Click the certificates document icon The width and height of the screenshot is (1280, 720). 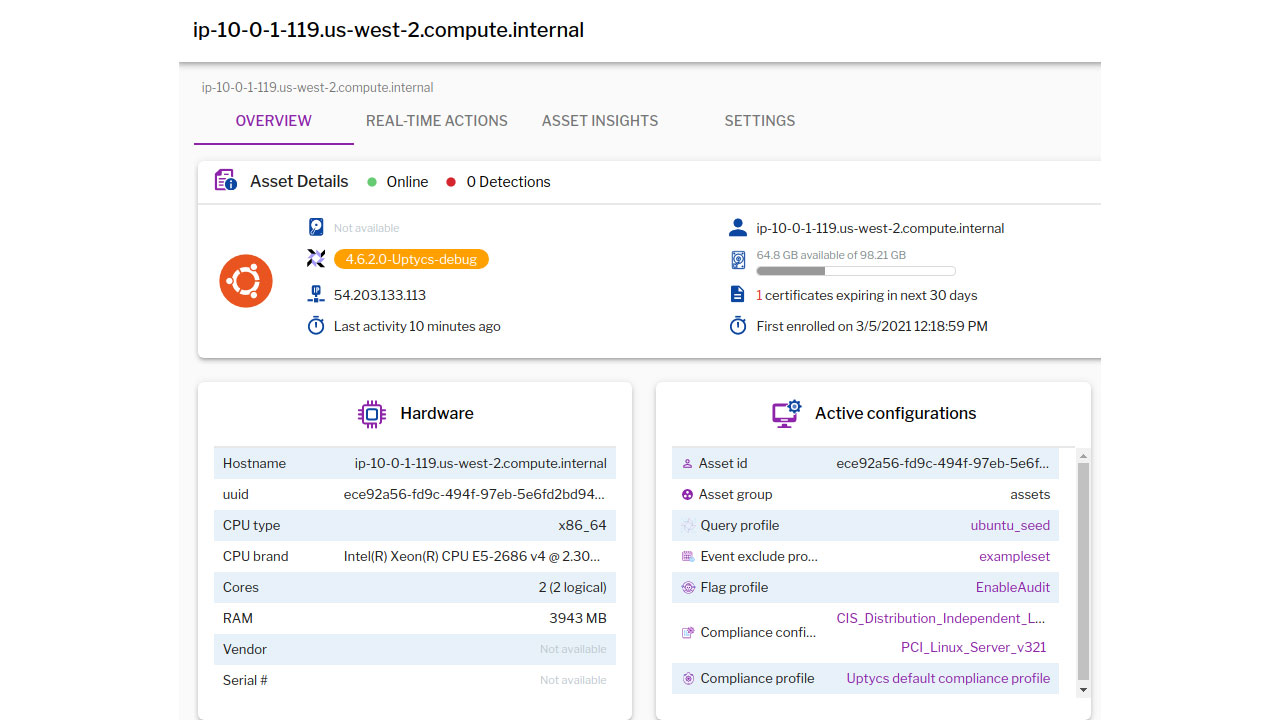[x=738, y=295]
